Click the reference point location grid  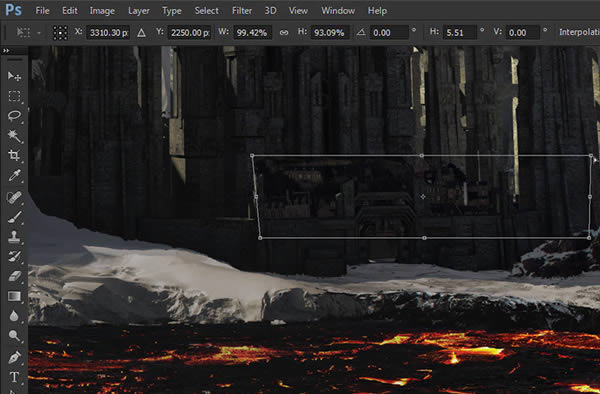tap(60, 33)
